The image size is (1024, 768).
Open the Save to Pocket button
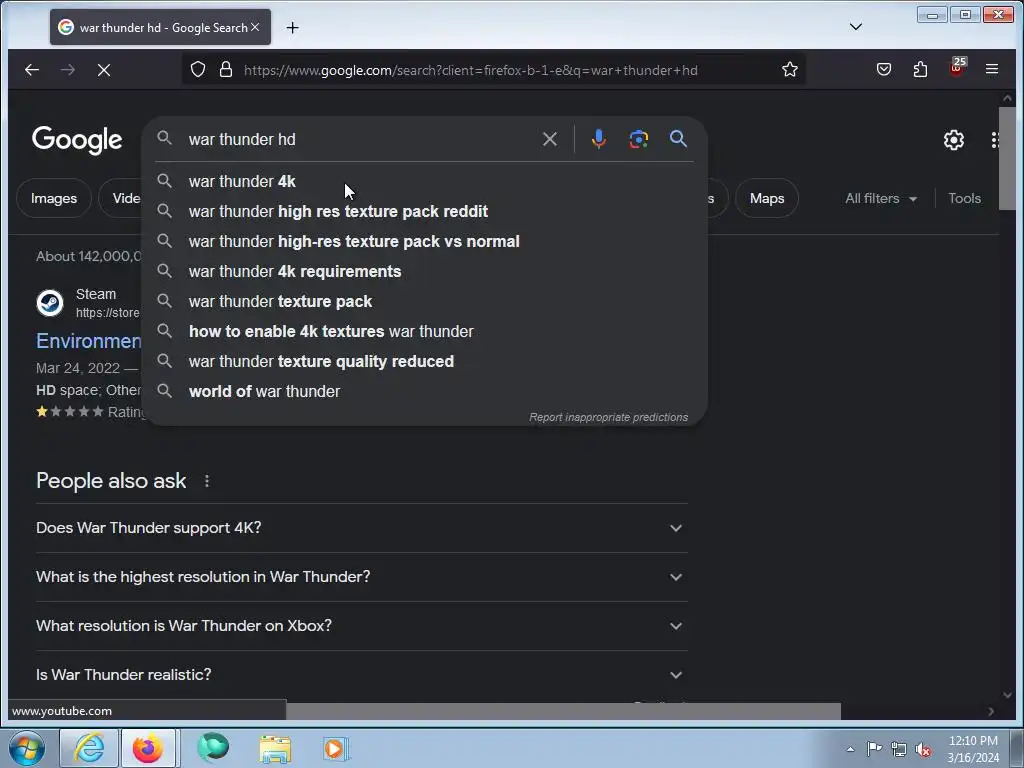coord(884,69)
